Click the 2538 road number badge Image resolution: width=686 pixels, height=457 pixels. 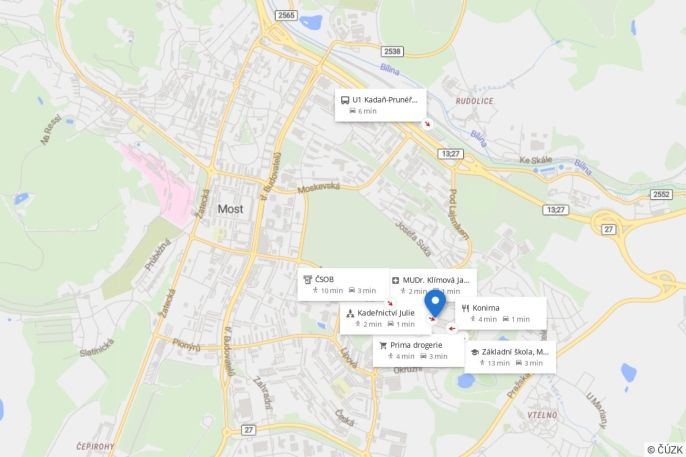(392, 52)
